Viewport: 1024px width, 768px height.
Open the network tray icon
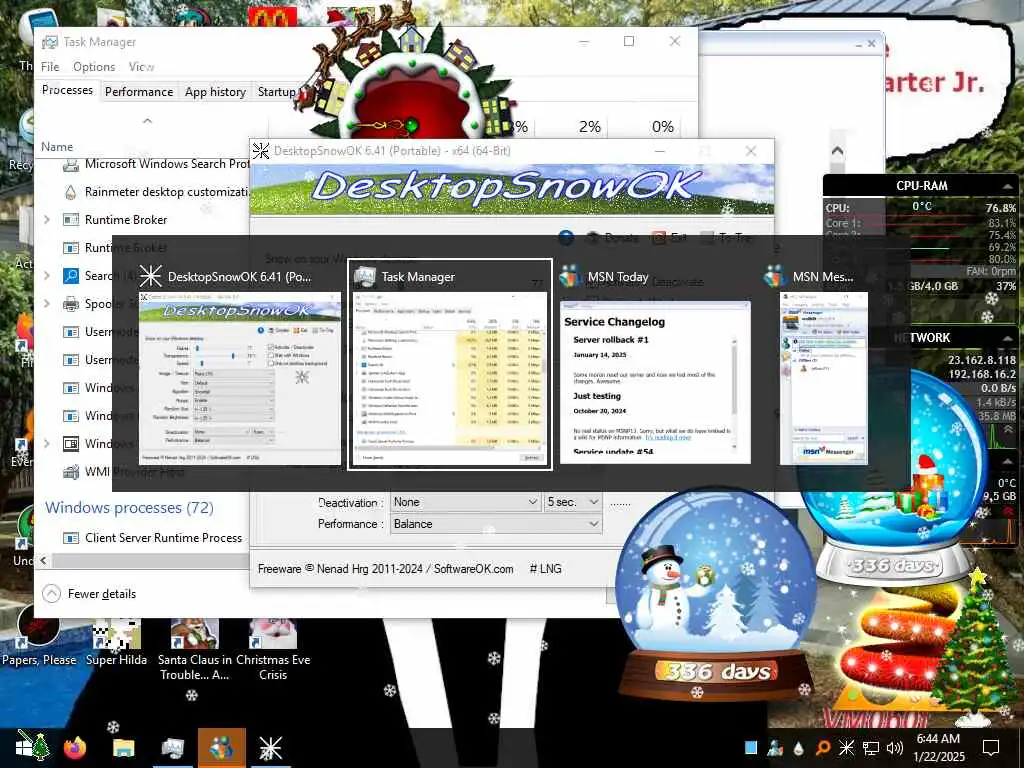(871, 748)
